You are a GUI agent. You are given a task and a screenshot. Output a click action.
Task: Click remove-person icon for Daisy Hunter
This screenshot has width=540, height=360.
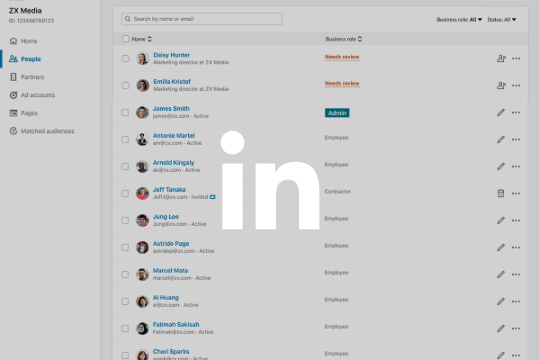[x=501, y=59]
